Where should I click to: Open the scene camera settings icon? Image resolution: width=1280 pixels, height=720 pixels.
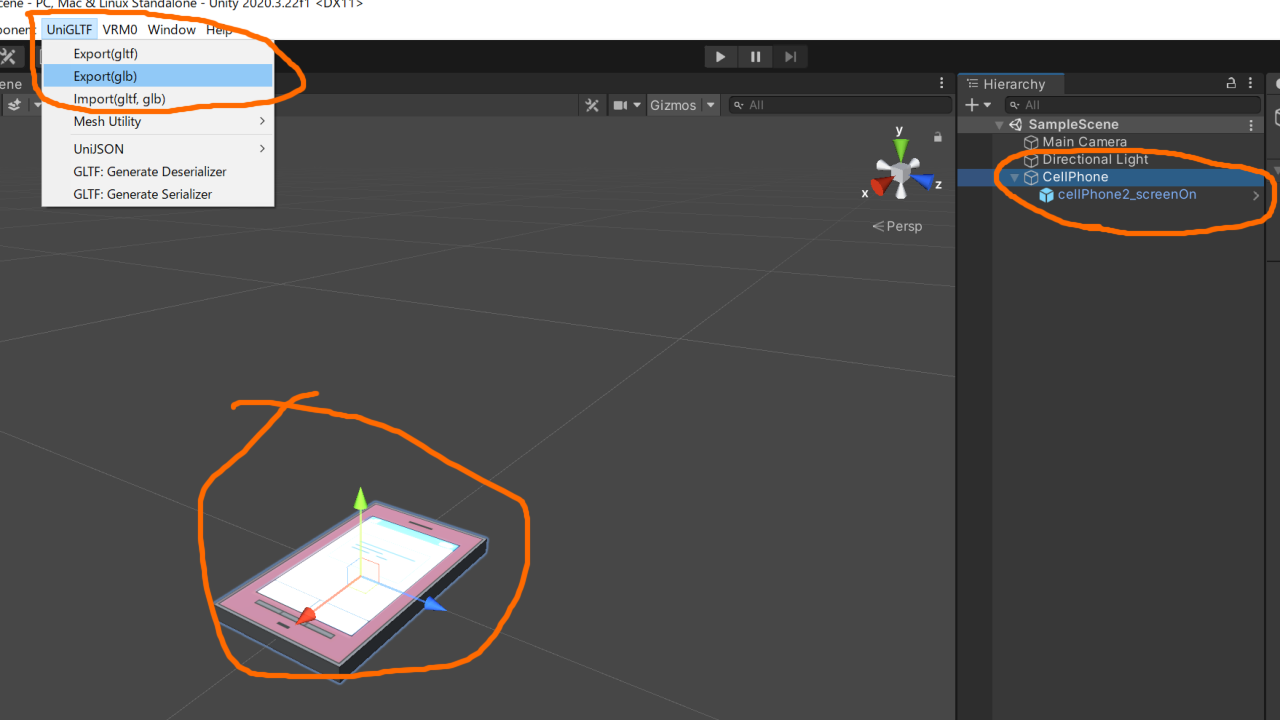click(621, 105)
